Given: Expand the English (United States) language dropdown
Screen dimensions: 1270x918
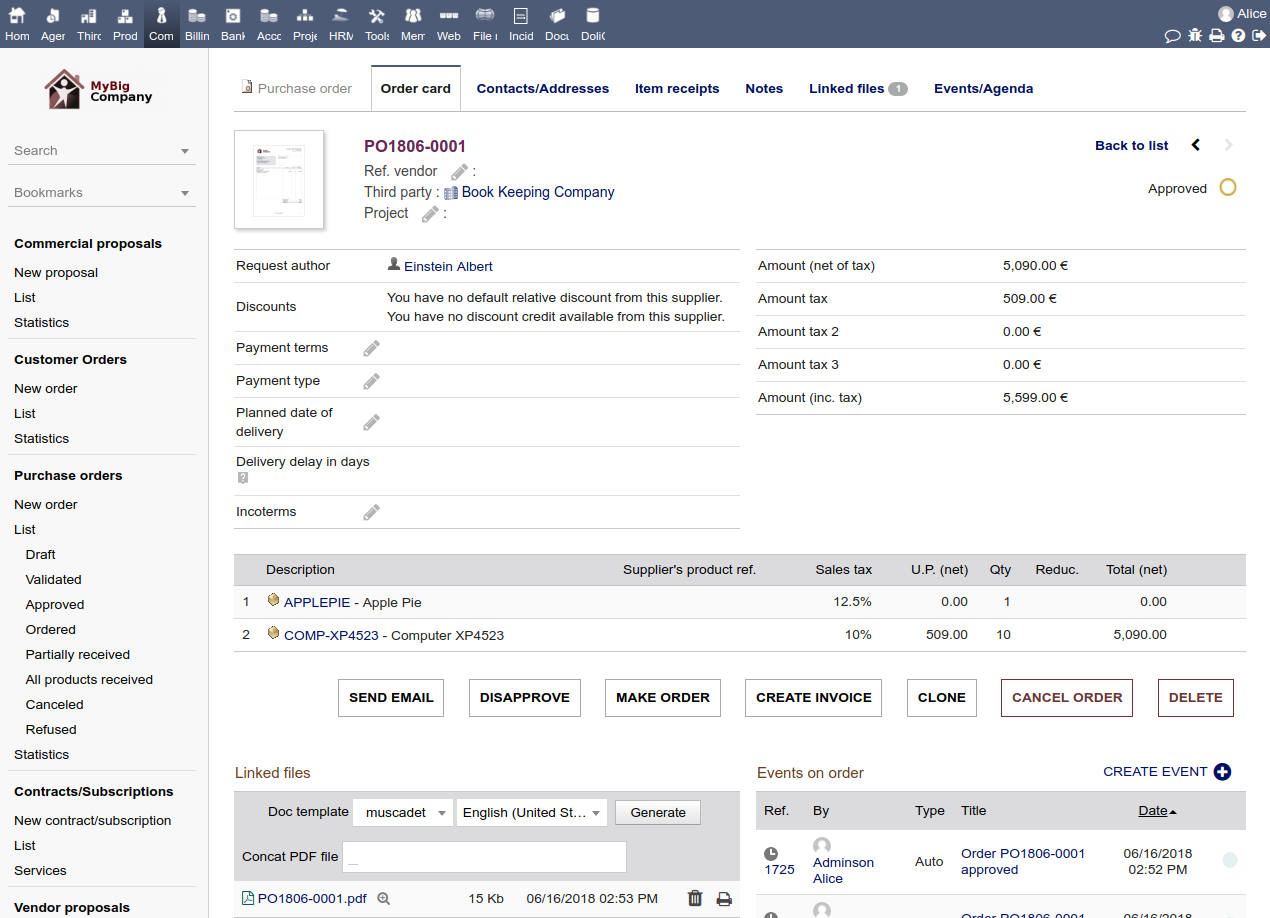Looking at the screenshot, I should (x=531, y=812).
